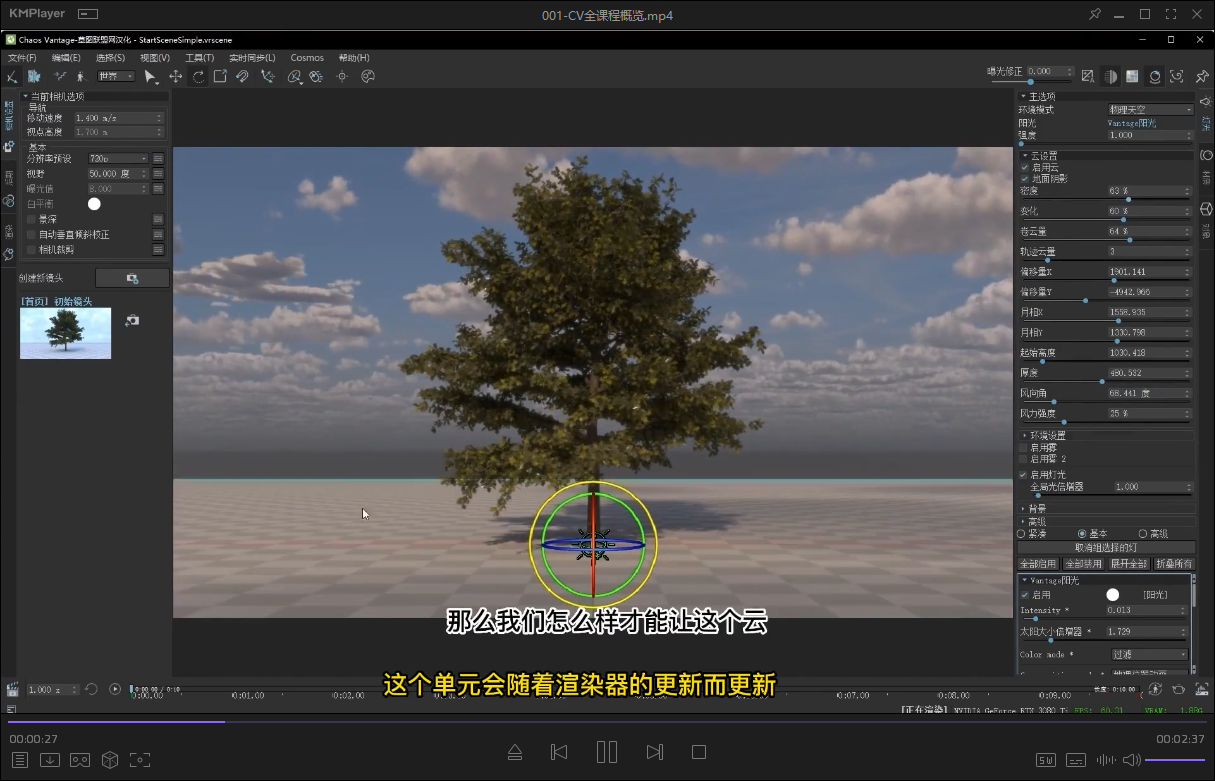
Task: Select the 紧凑 radio button
Action: (x=1021, y=534)
